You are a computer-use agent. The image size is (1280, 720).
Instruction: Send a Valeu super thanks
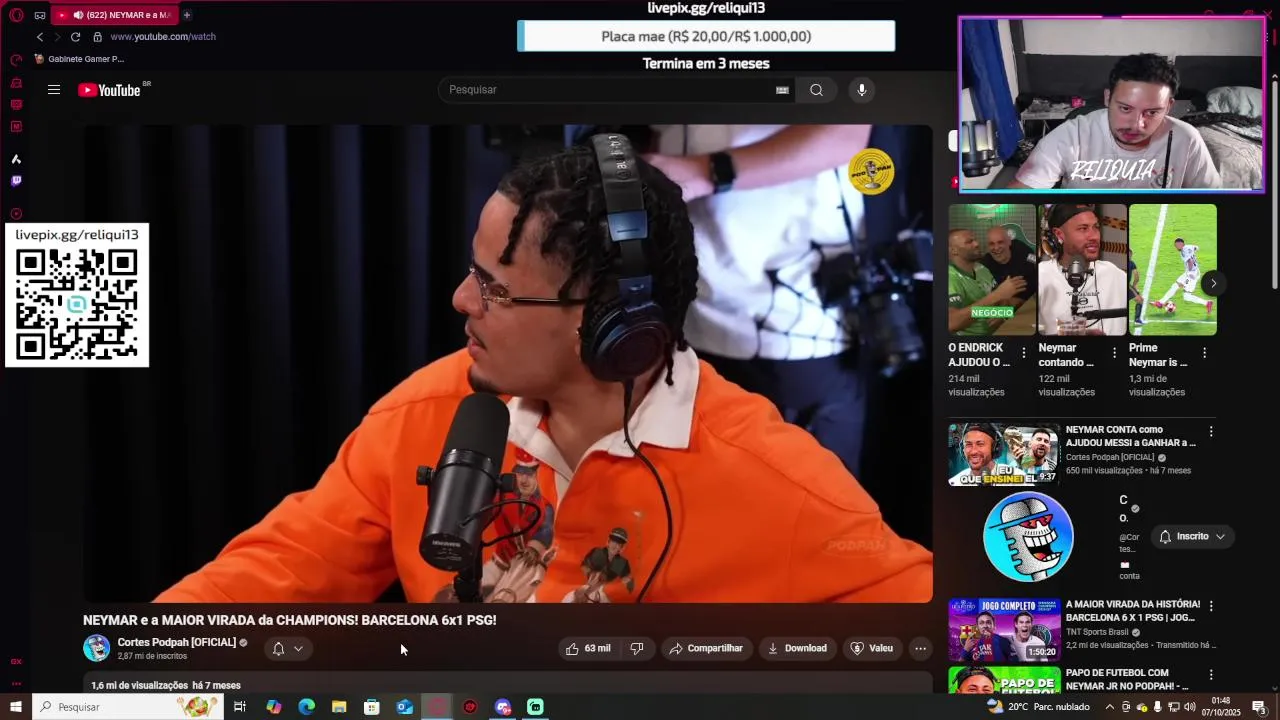coord(871,649)
